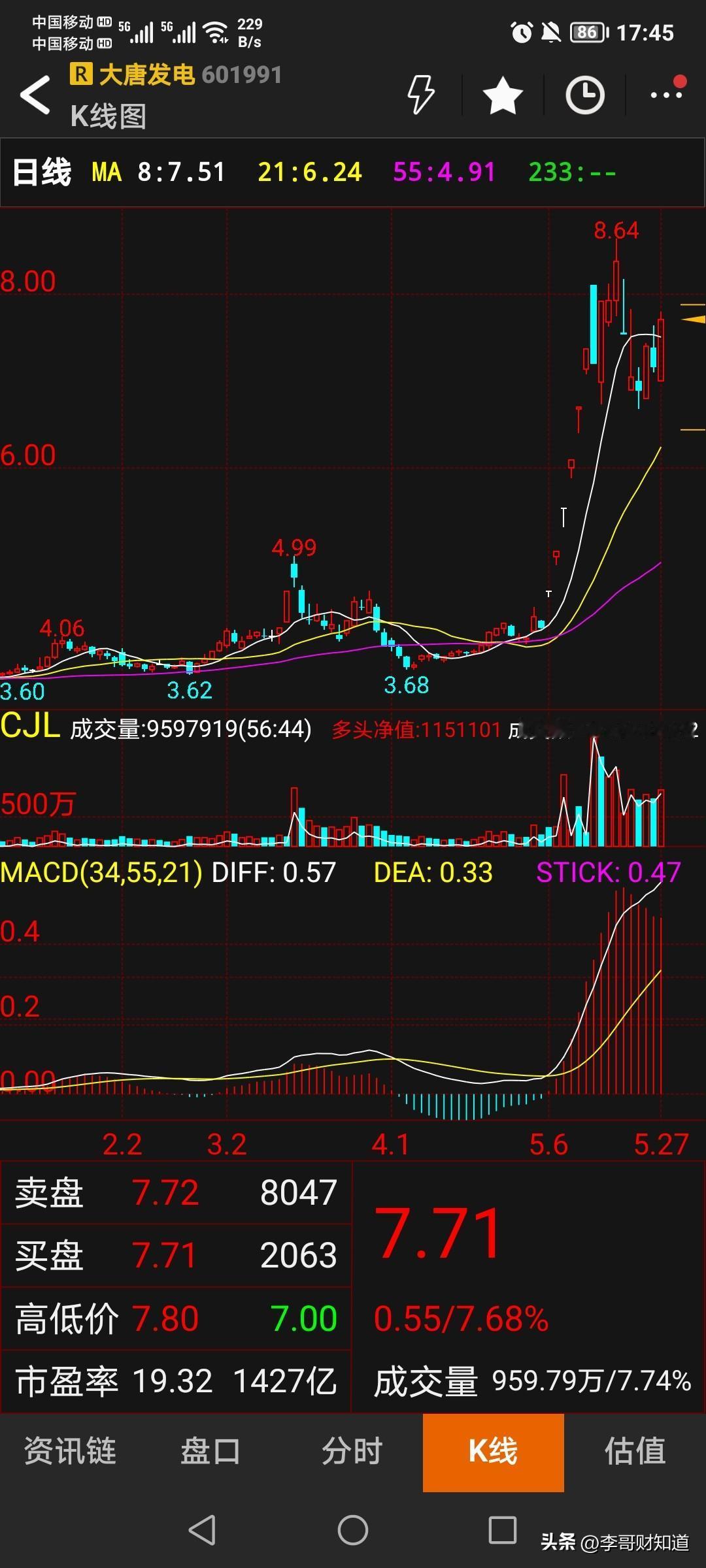Open the clock history icon
Image resolution: width=706 pixels, height=1568 pixels.
[x=585, y=95]
